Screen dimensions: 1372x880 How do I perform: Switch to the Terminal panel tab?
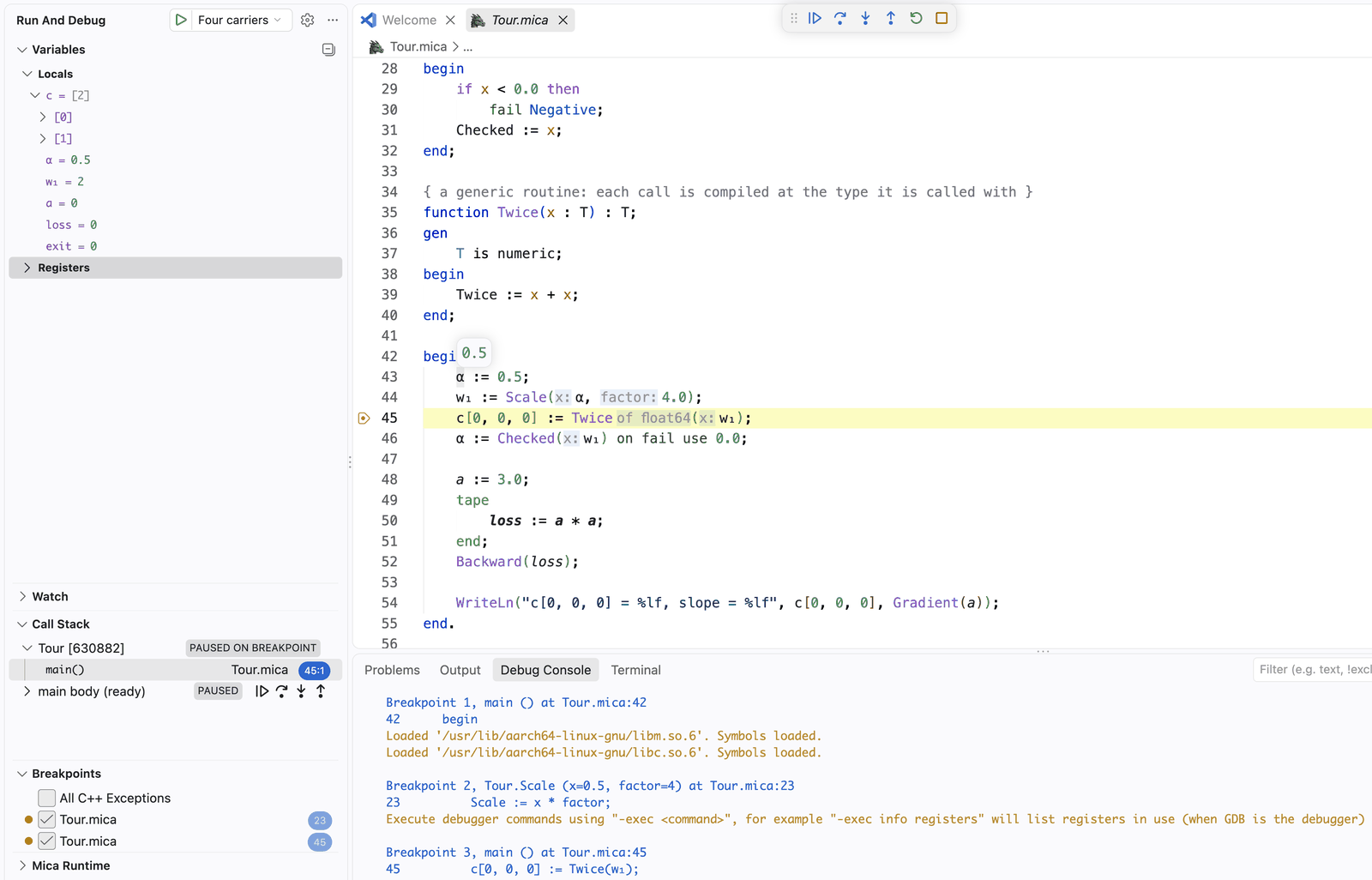click(635, 670)
